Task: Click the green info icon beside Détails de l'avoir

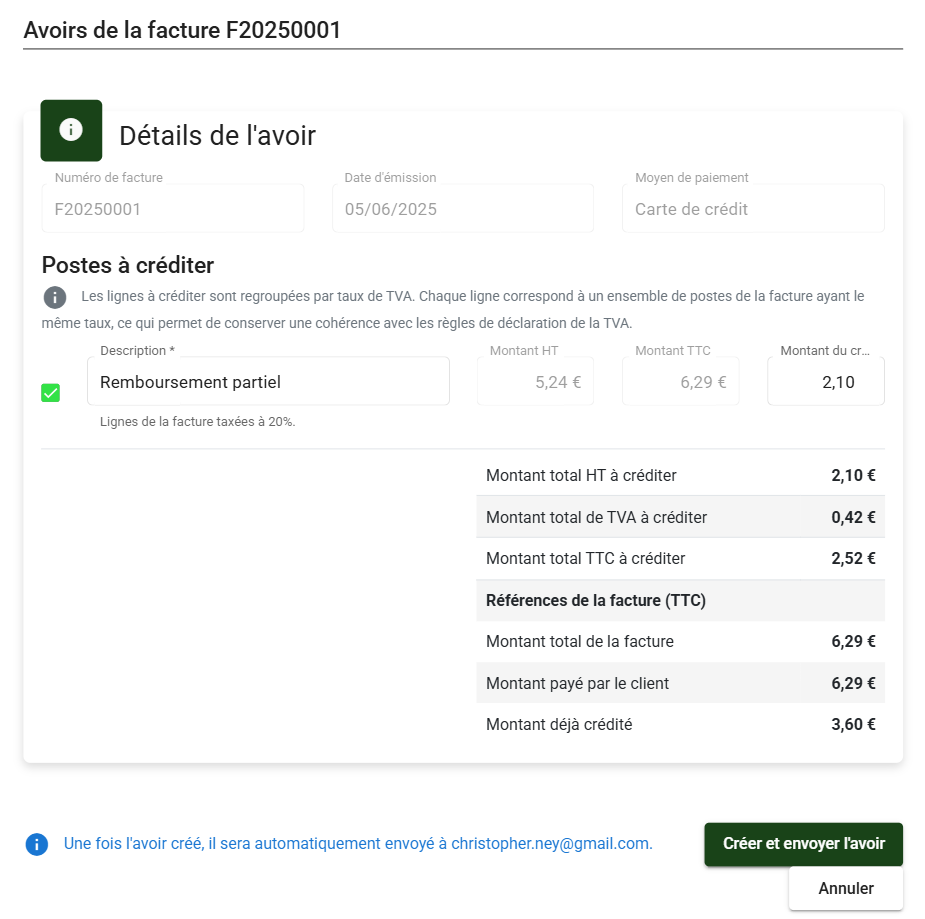Action: click(x=71, y=130)
